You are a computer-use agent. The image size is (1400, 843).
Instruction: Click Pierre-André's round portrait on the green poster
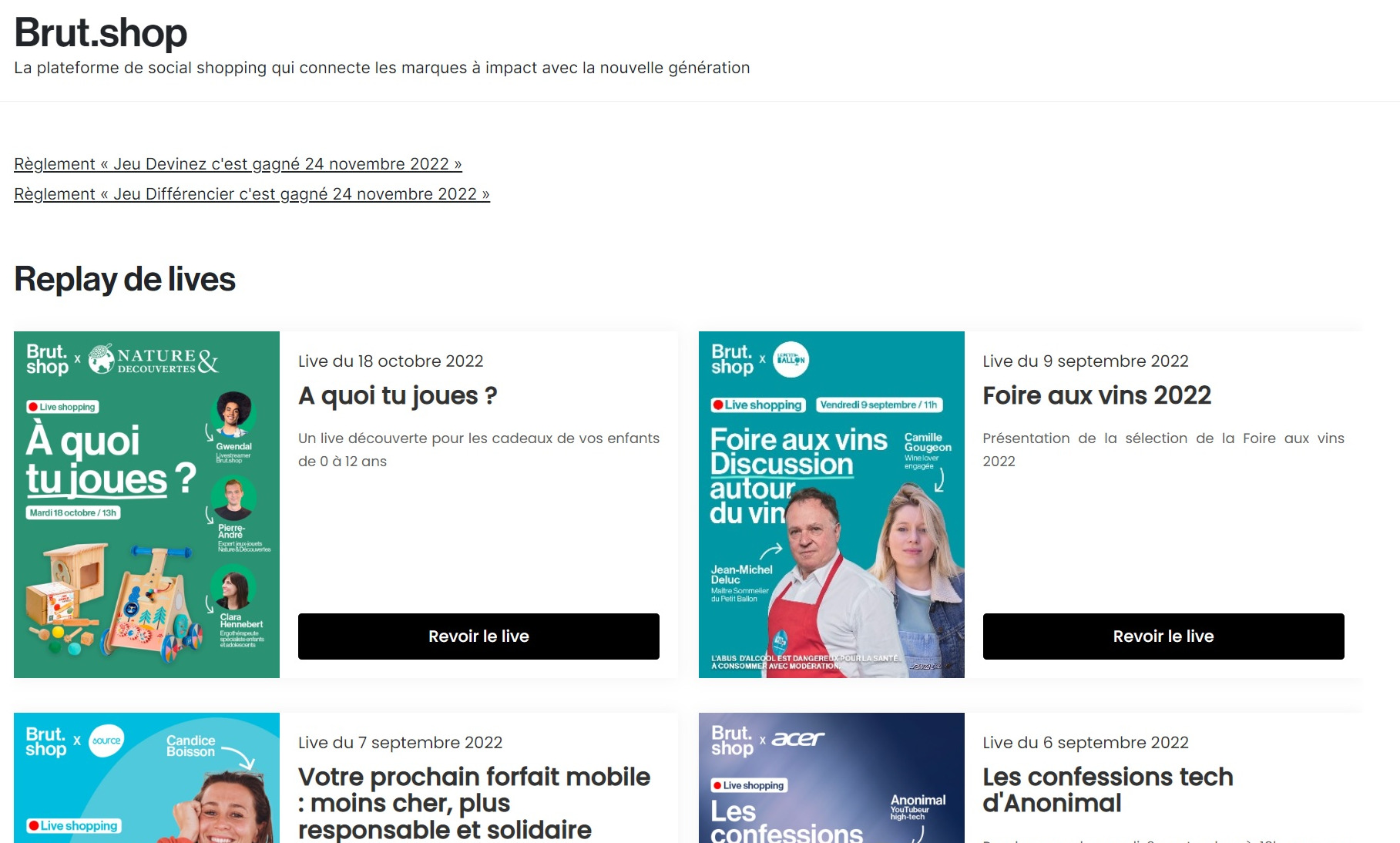(x=233, y=498)
